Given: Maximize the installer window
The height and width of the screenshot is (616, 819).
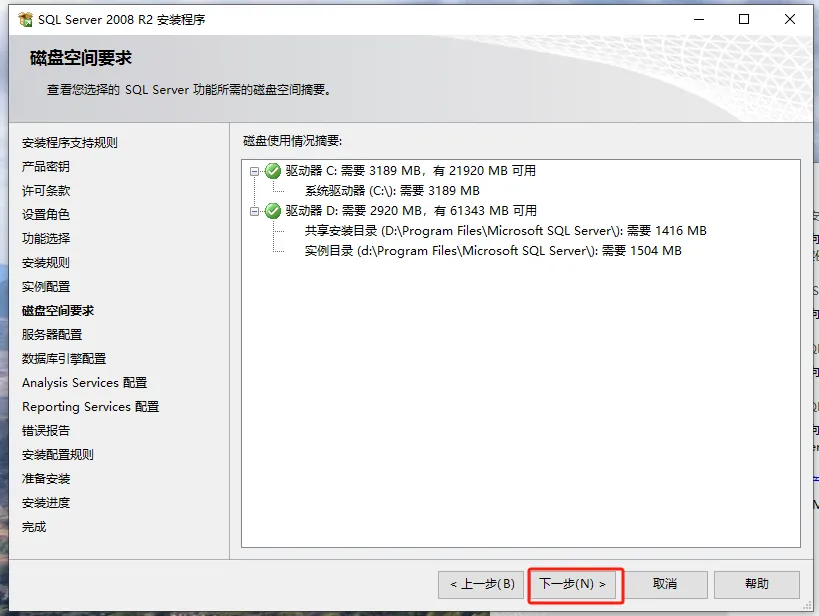Looking at the screenshot, I should pyautogui.click(x=744, y=19).
